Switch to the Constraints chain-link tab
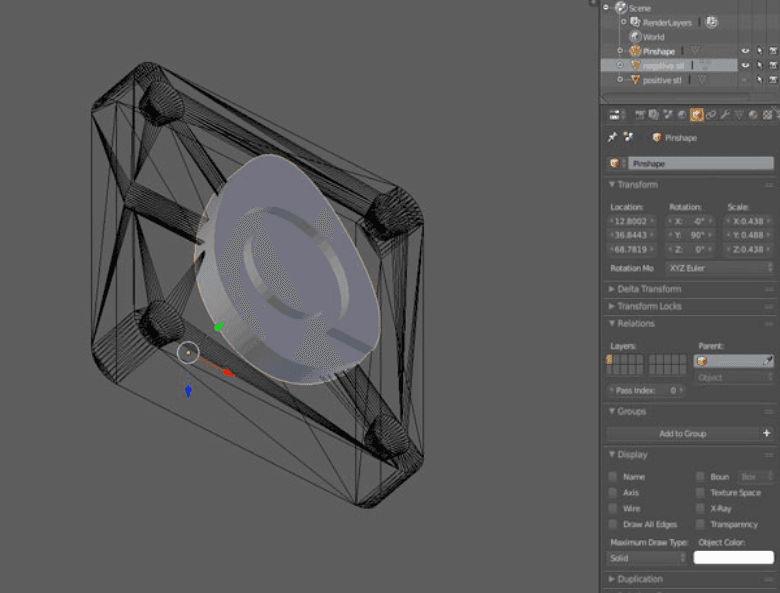Viewport: 780px width, 593px height. click(x=711, y=115)
